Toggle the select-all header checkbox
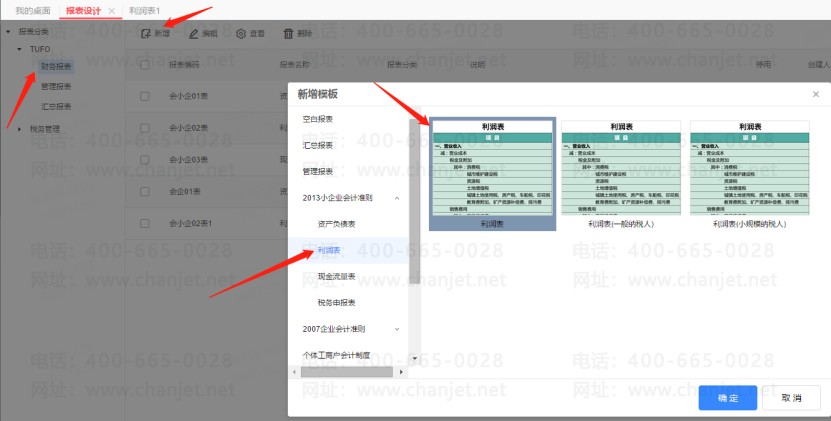 (146, 65)
